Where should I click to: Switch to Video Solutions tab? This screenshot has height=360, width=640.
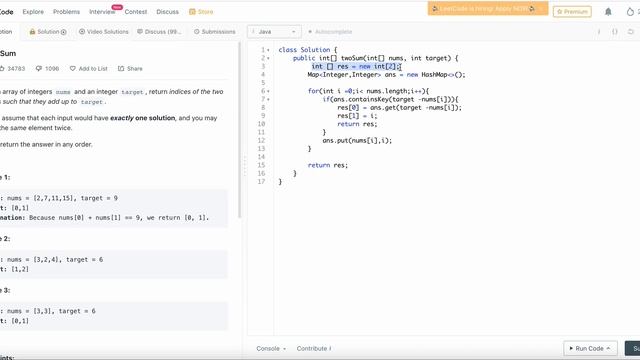(x=104, y=32)
